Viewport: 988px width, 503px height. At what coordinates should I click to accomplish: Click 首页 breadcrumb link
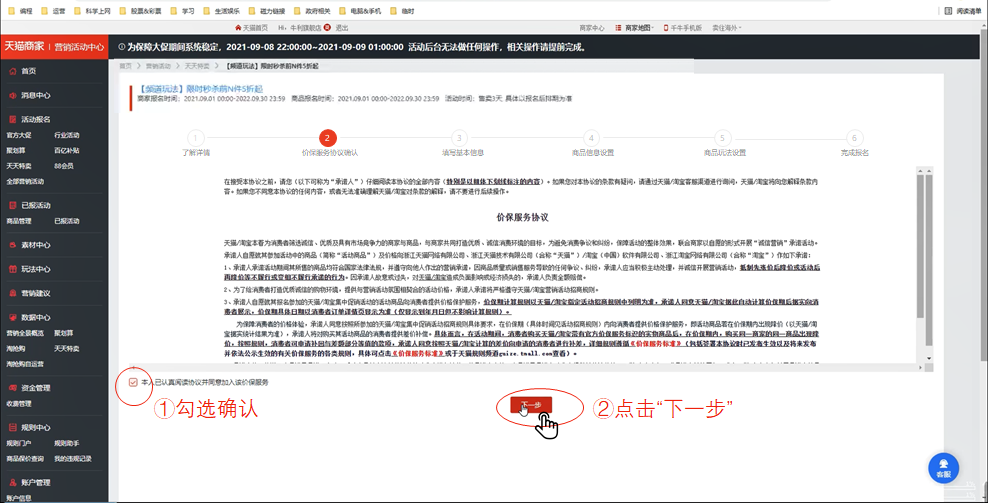[x=125, y=66]
